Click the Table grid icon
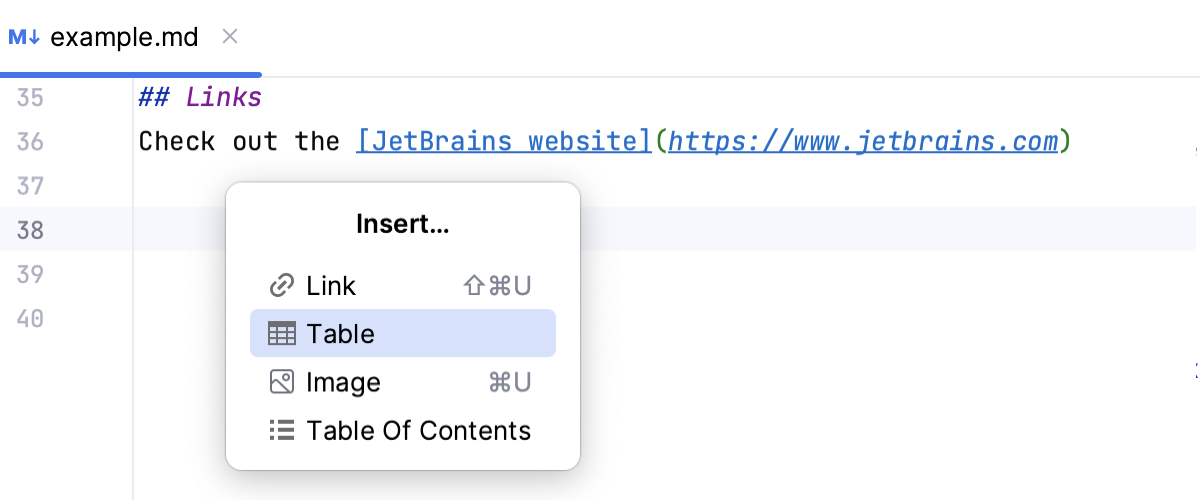This screenshot has width=1200, height=500. pyautogui.click(x=282, y=334)
